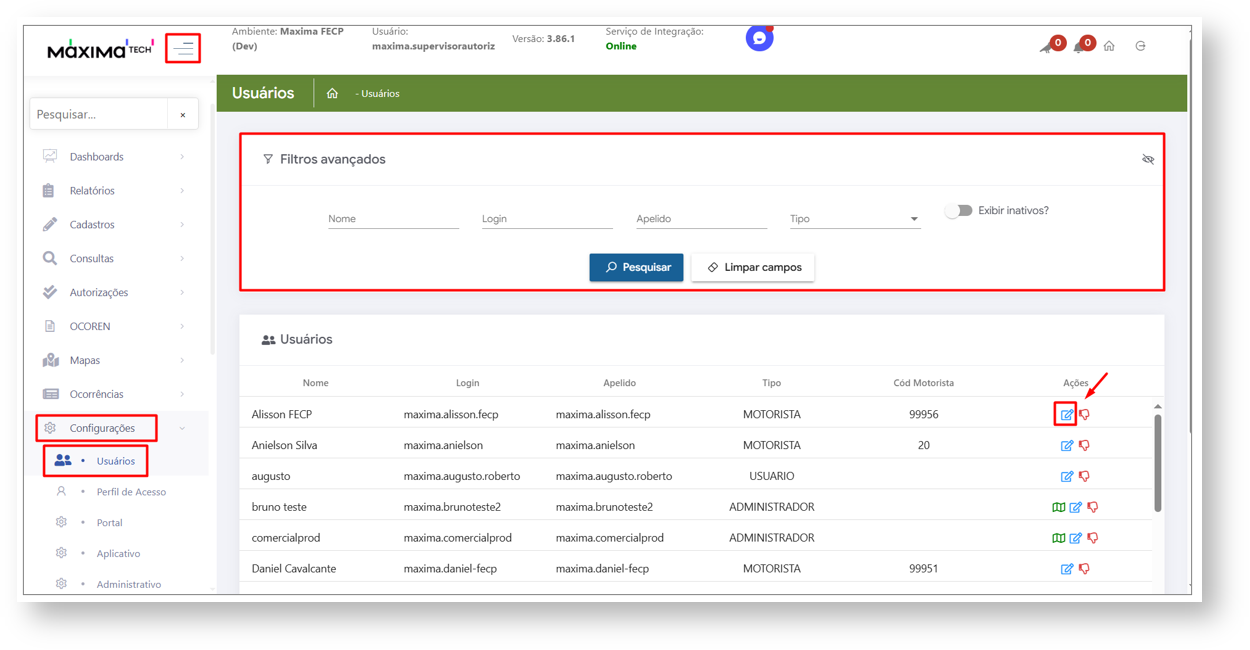Viewport: 1250px width, 650px height.
Task: Open Perfil de Acesso submenu item
Action: tap(130, 492)
